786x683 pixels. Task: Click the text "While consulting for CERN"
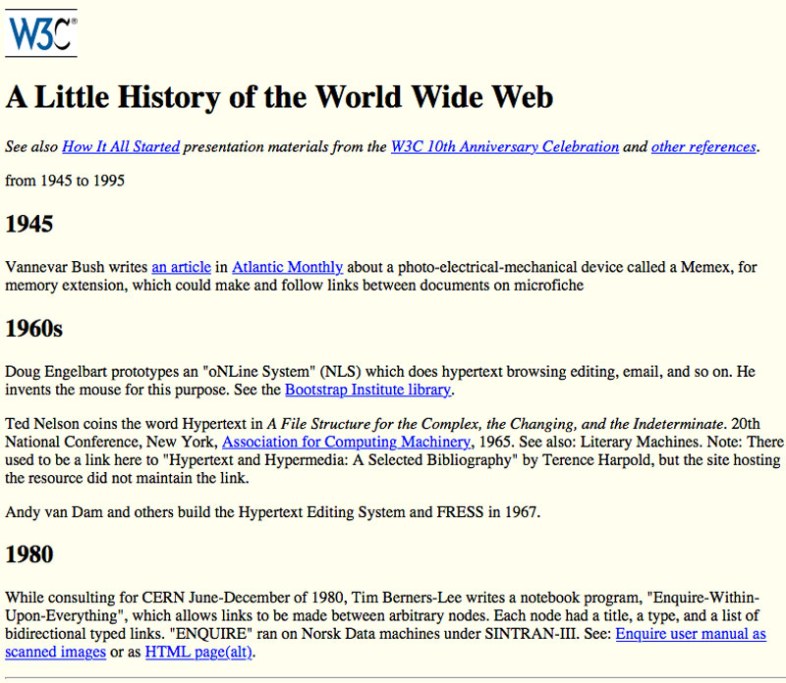coord(95,598)
